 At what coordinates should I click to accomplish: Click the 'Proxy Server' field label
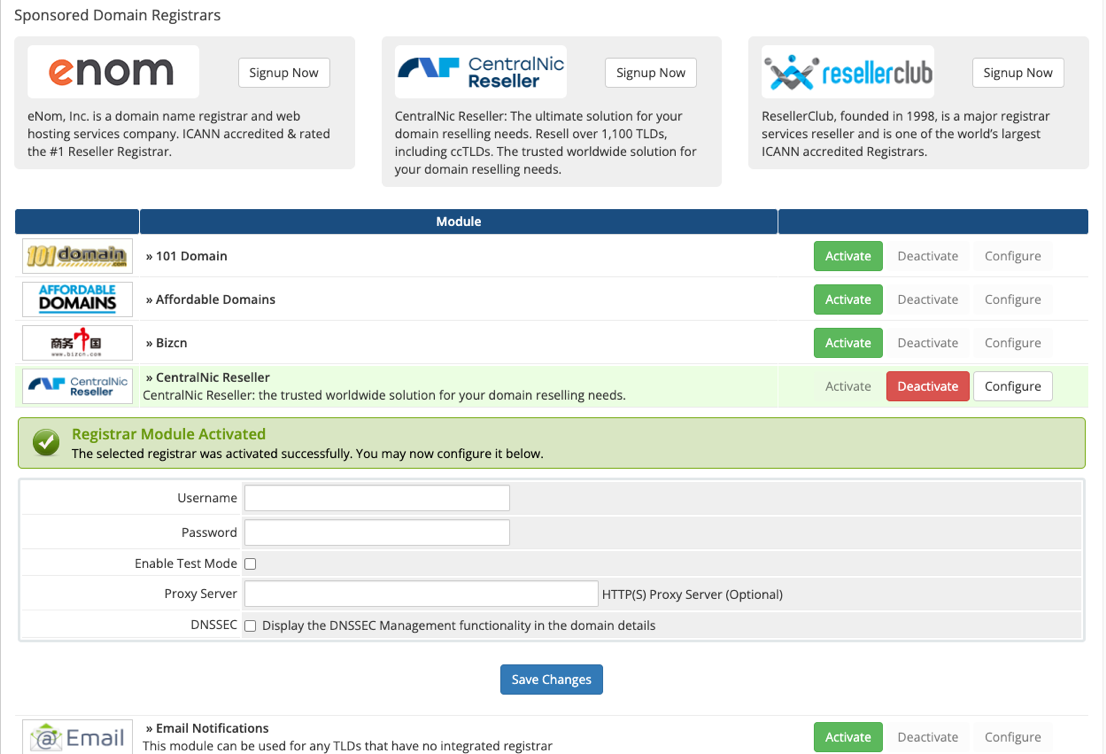click(x=200, y=594)
